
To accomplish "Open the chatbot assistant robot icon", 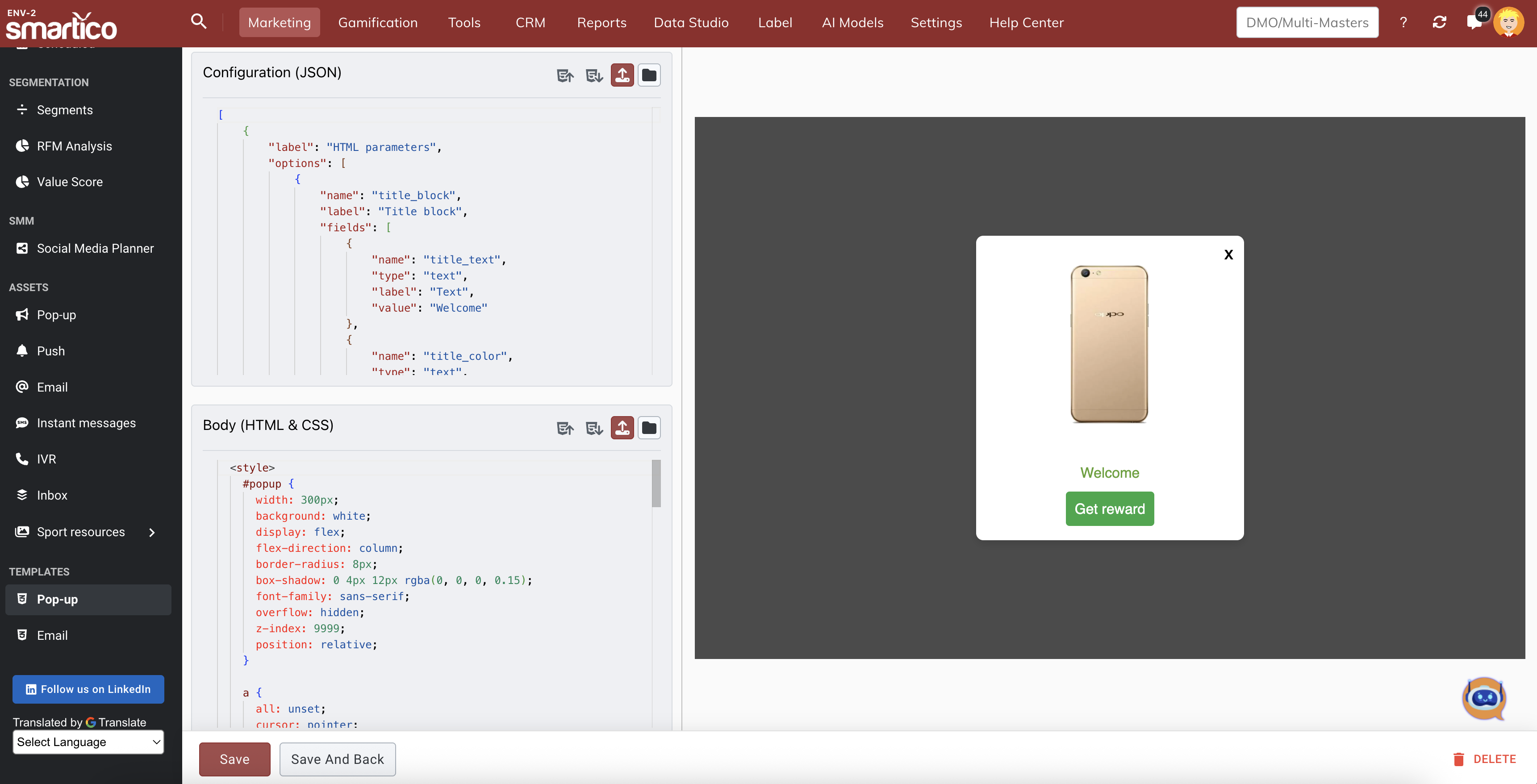I will click(1484, 698).
